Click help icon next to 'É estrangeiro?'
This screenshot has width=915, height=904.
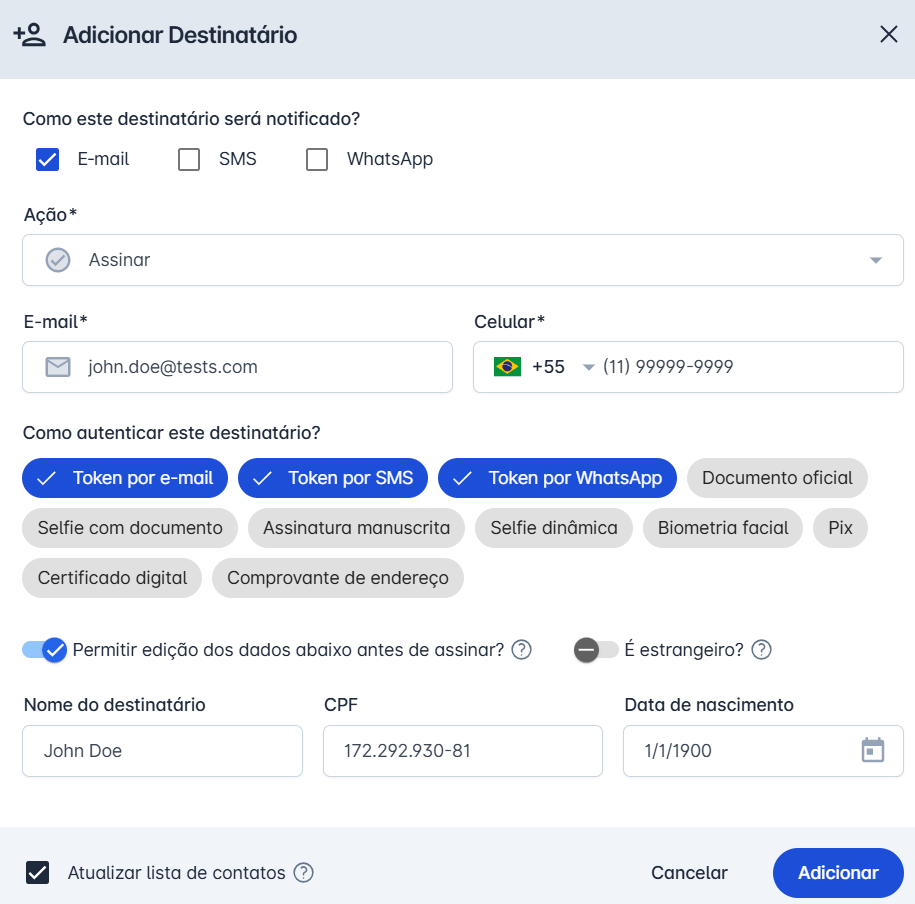click(761, 650)
